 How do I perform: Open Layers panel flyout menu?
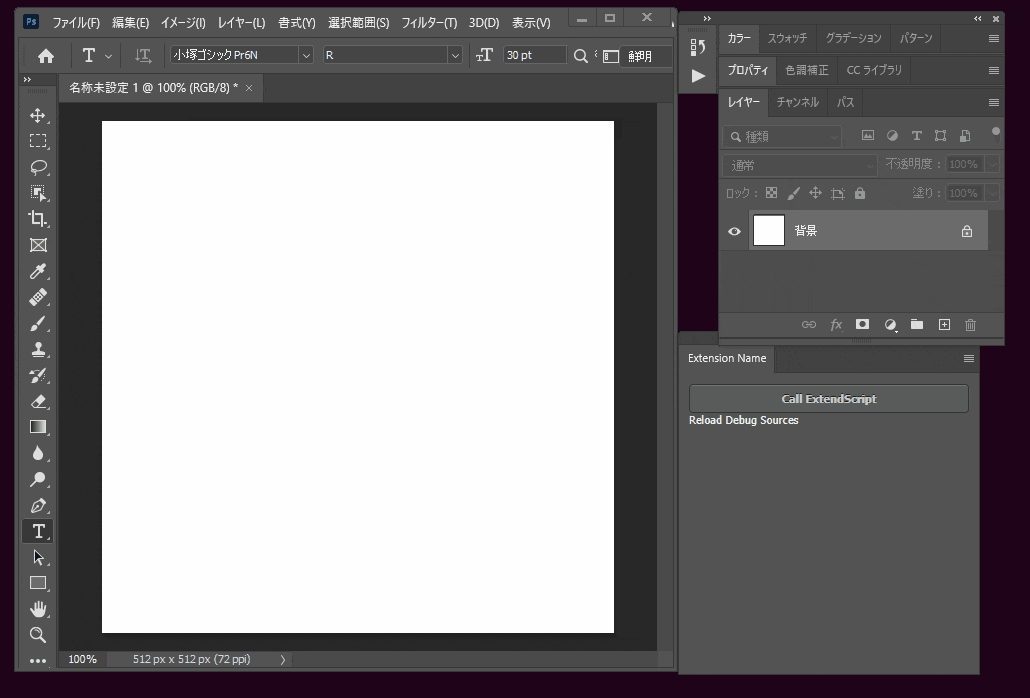(x=994, y=102)
